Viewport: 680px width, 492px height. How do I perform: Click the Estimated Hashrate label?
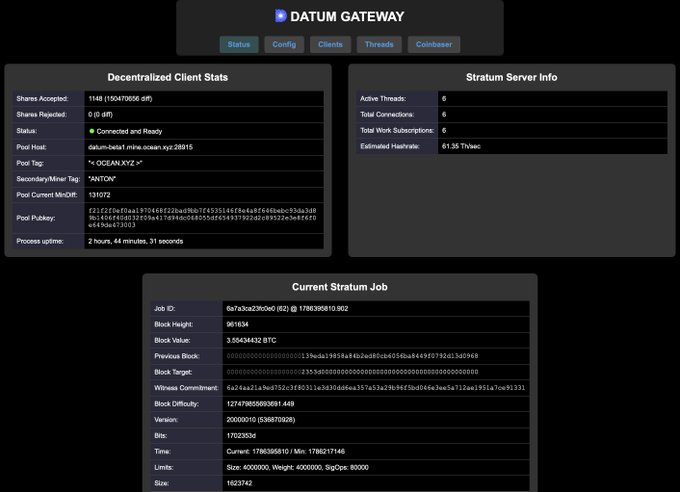pyautogui.click(x=389, y=146)
